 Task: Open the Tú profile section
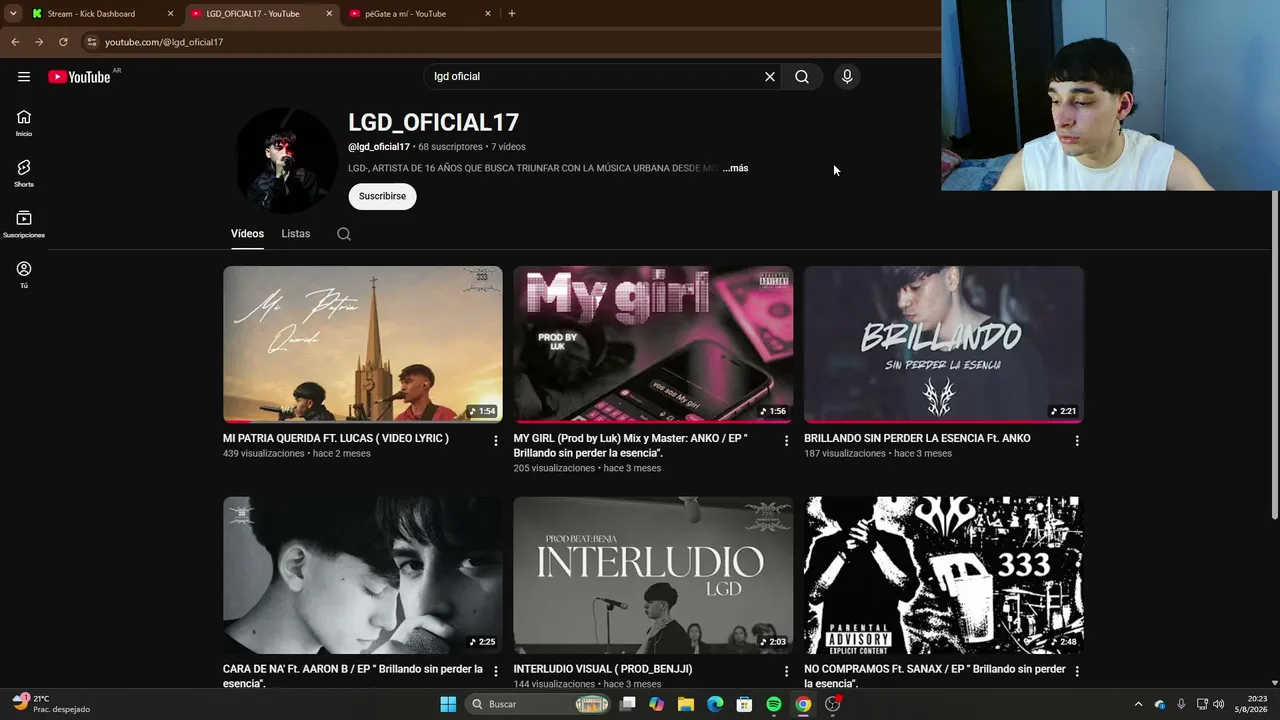[x=24, y=275]
